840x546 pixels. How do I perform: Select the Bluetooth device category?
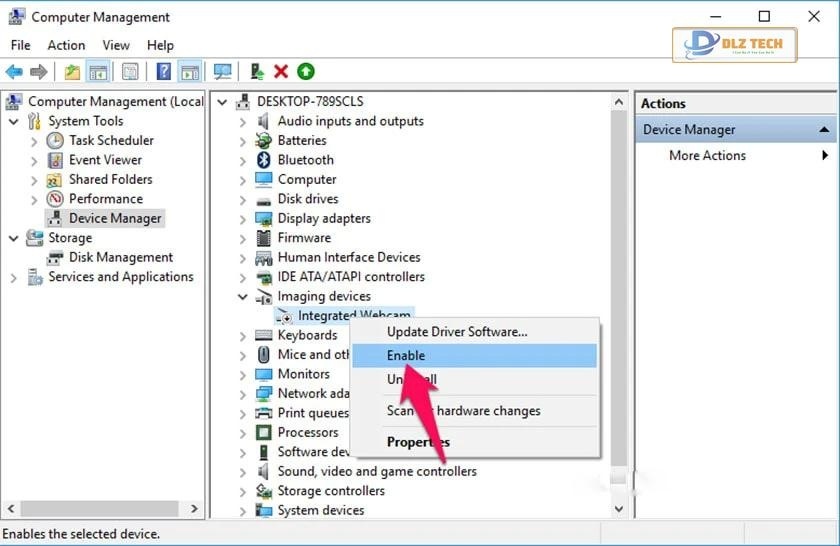pos(305,160)
